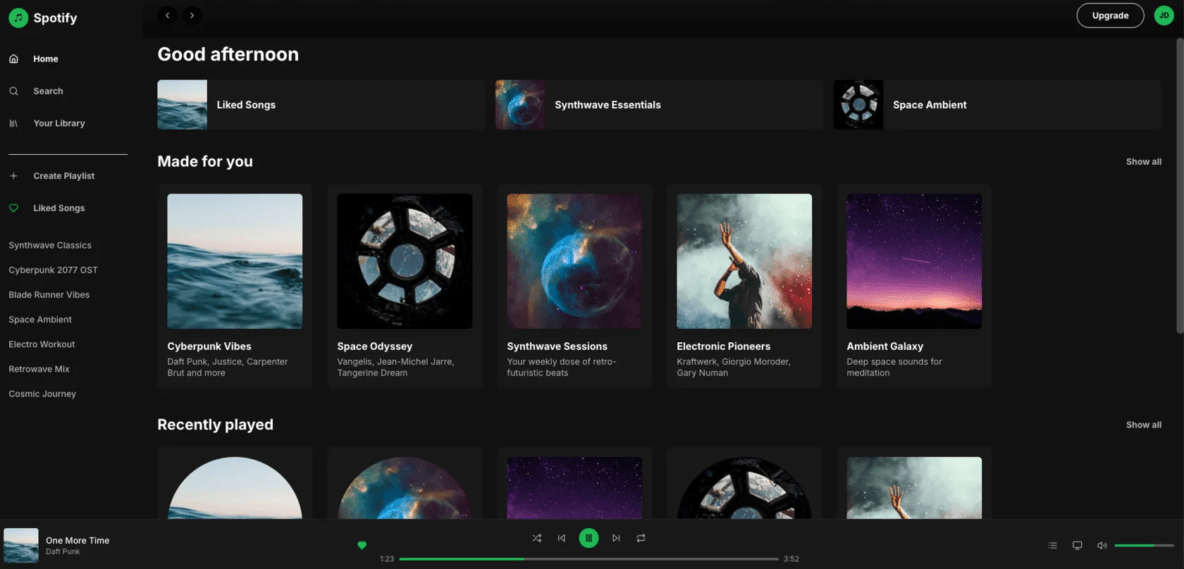Click the One More Time song title
The height and width of the screenshot is (569, 1184).
tap(78, 540)
